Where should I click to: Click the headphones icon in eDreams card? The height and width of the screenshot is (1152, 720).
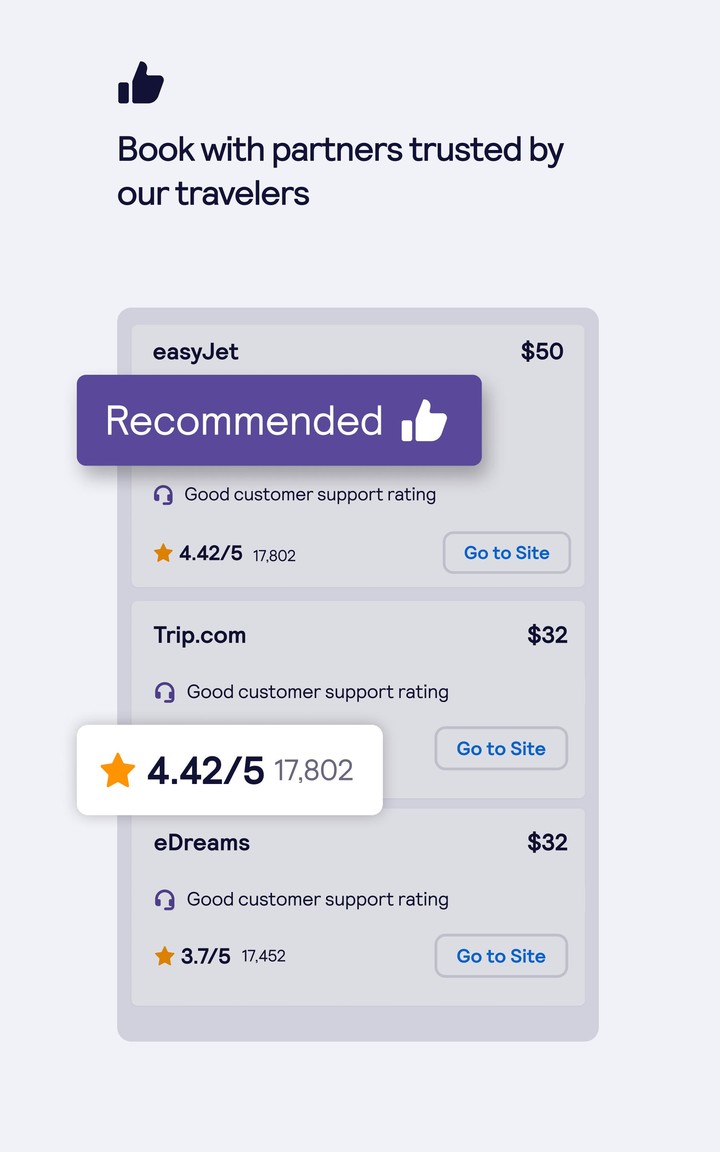click(165, 900)
